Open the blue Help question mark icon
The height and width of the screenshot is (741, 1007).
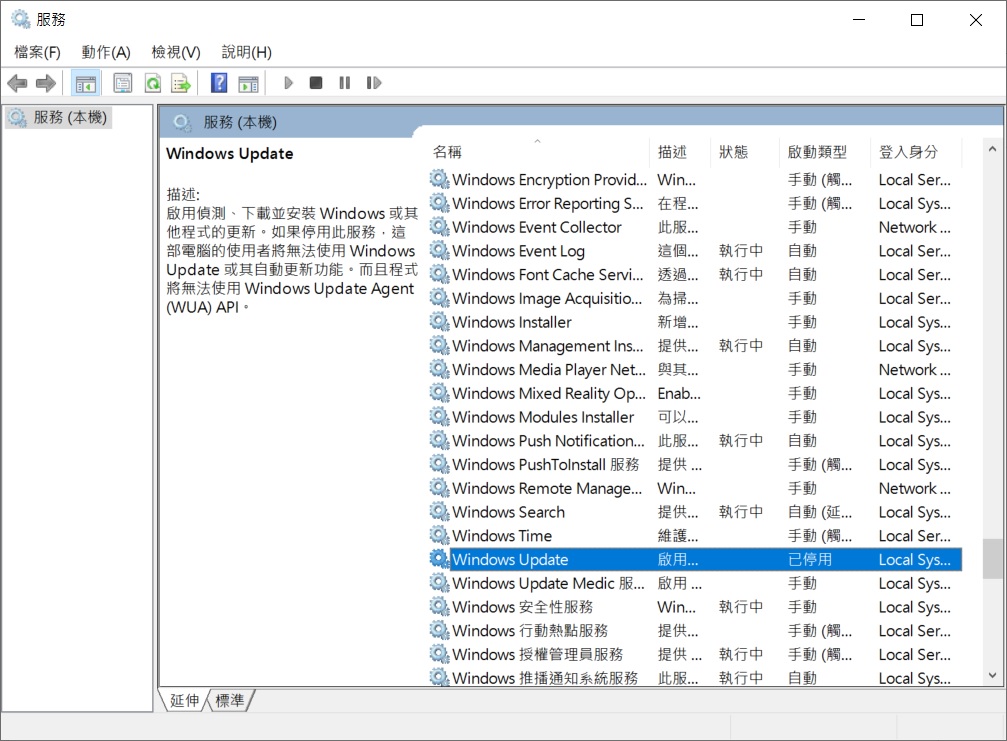pos(219,83)
